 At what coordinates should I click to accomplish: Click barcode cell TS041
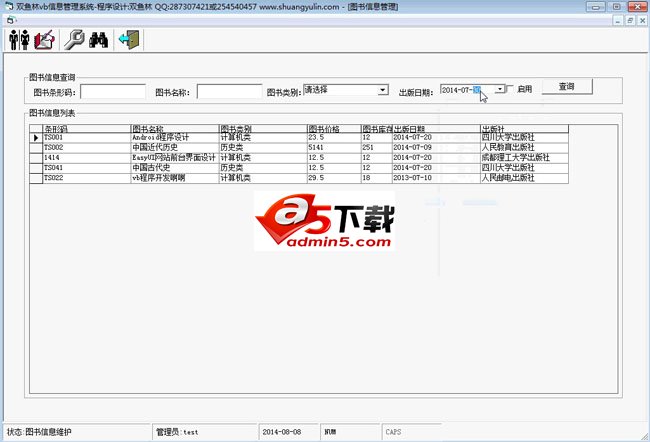(87, 168)
